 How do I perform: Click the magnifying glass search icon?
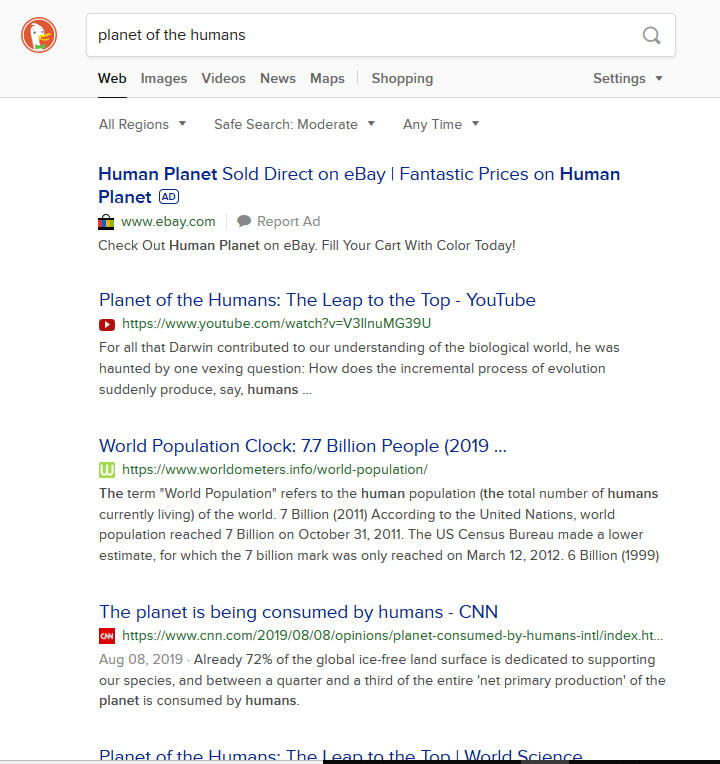pos(651,36)
